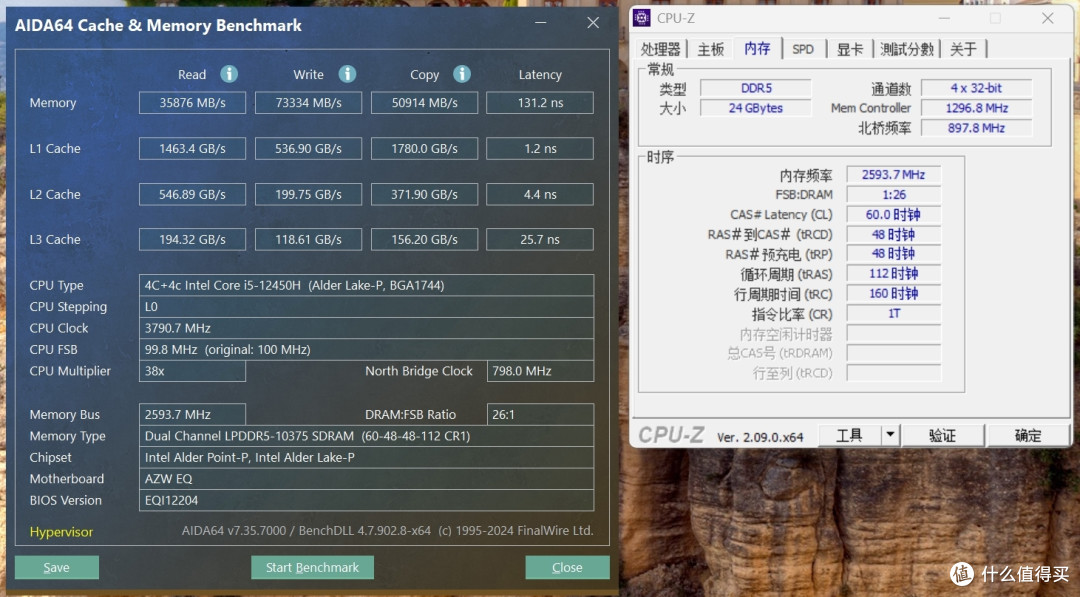Click the CPU-Z app icon in title bar

(641, 19)
